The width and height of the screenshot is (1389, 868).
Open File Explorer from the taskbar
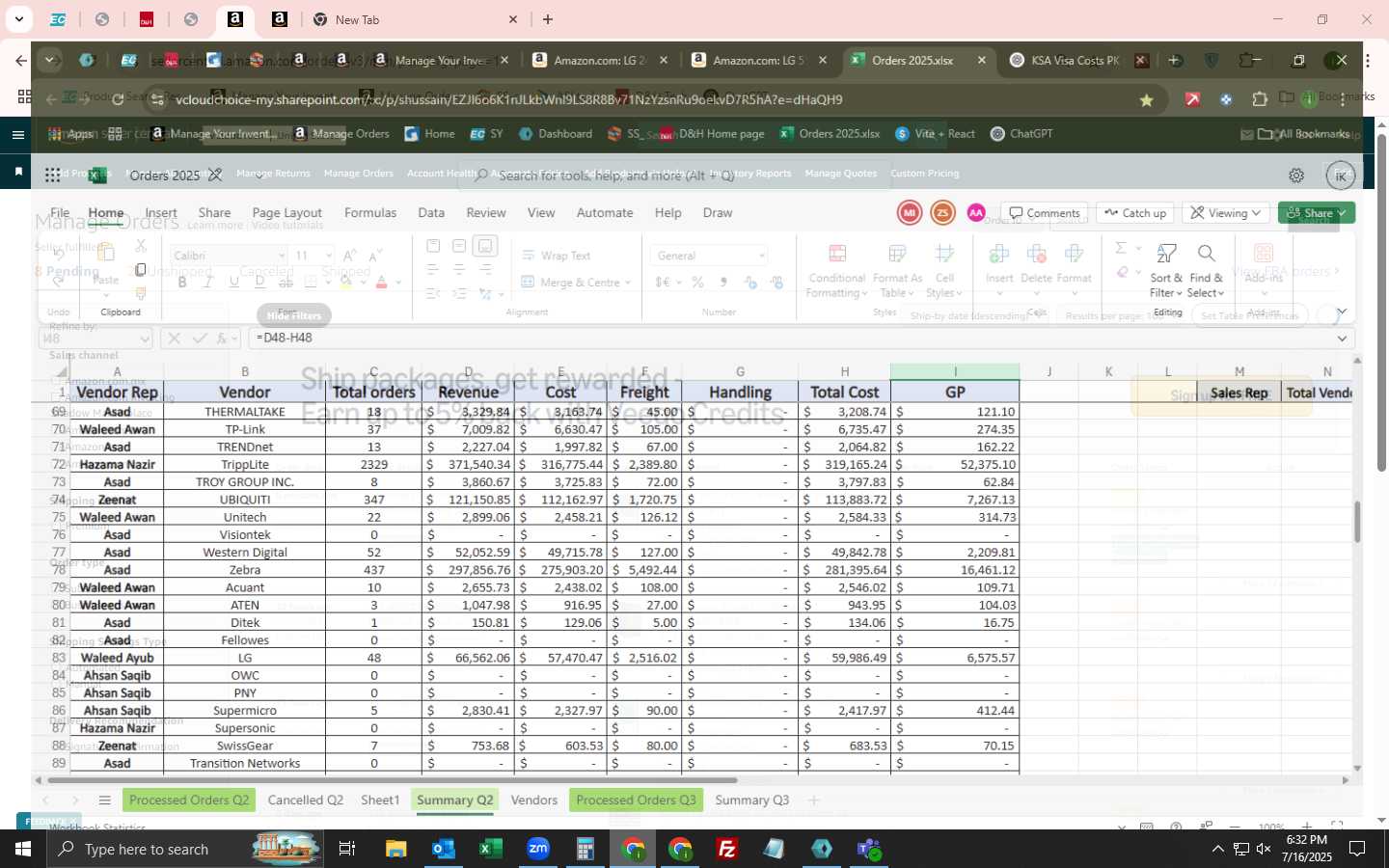pos(395,849)
